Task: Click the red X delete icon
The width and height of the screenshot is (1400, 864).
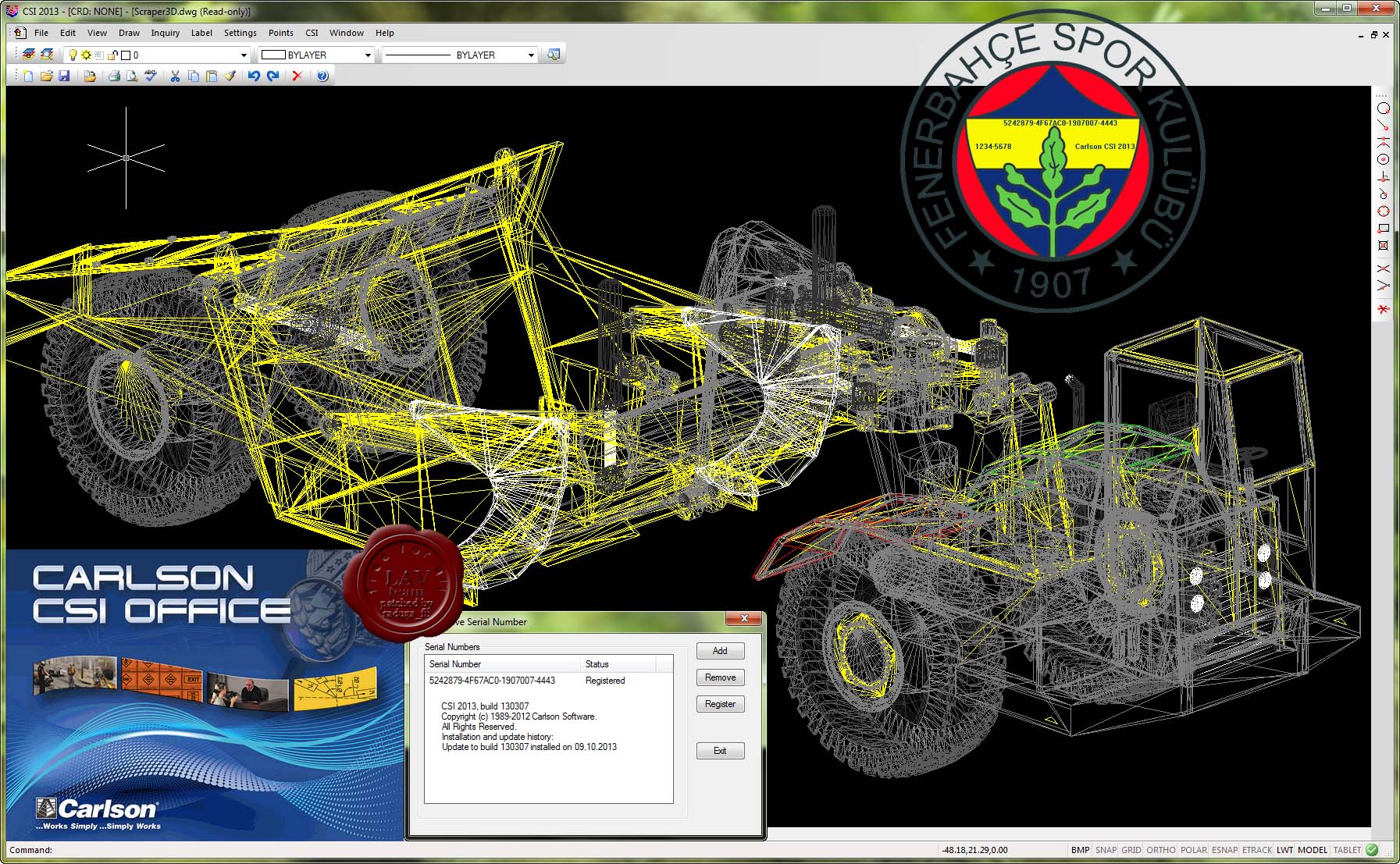Action: tap(297, 76)
